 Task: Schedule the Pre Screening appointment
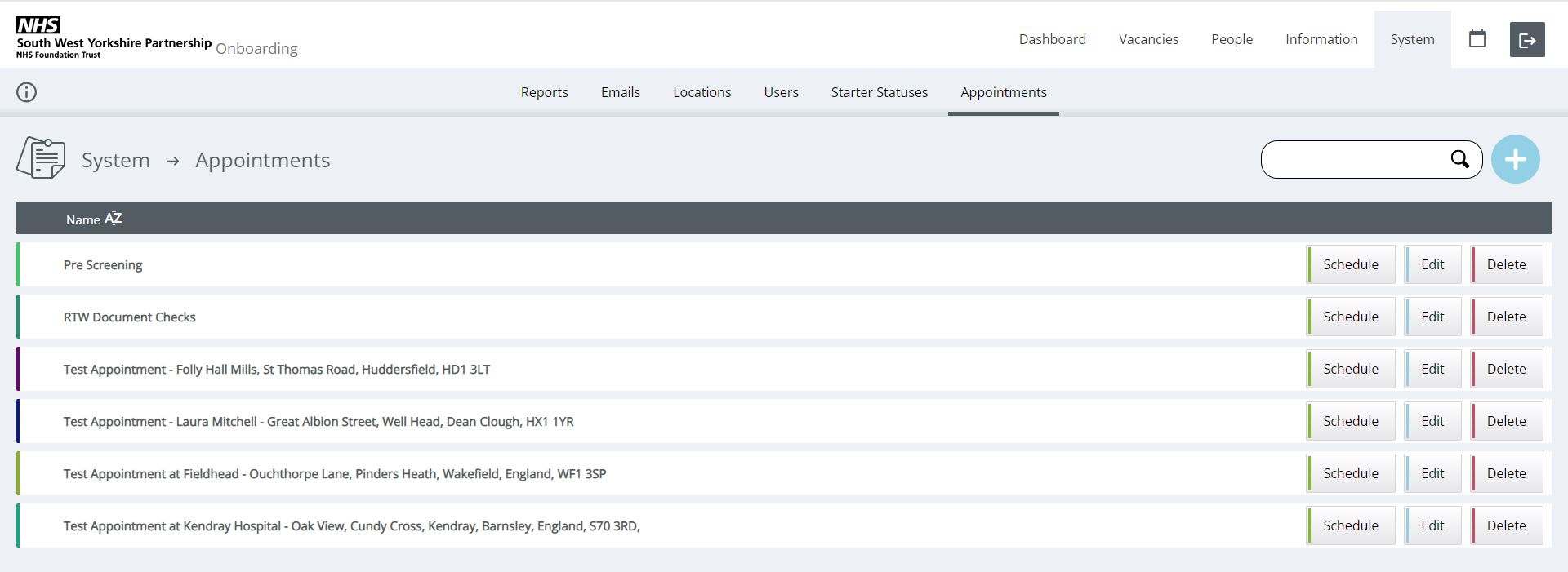pos(1350,264)
